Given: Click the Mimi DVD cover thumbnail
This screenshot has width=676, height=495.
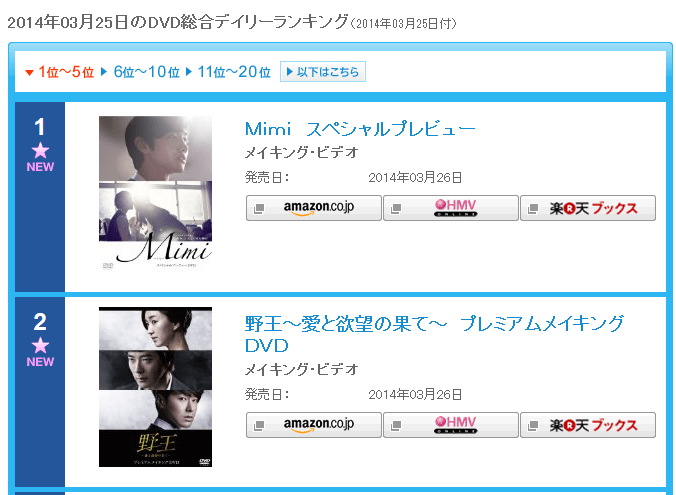Looking at the screenshot, I should pos(155,193).
